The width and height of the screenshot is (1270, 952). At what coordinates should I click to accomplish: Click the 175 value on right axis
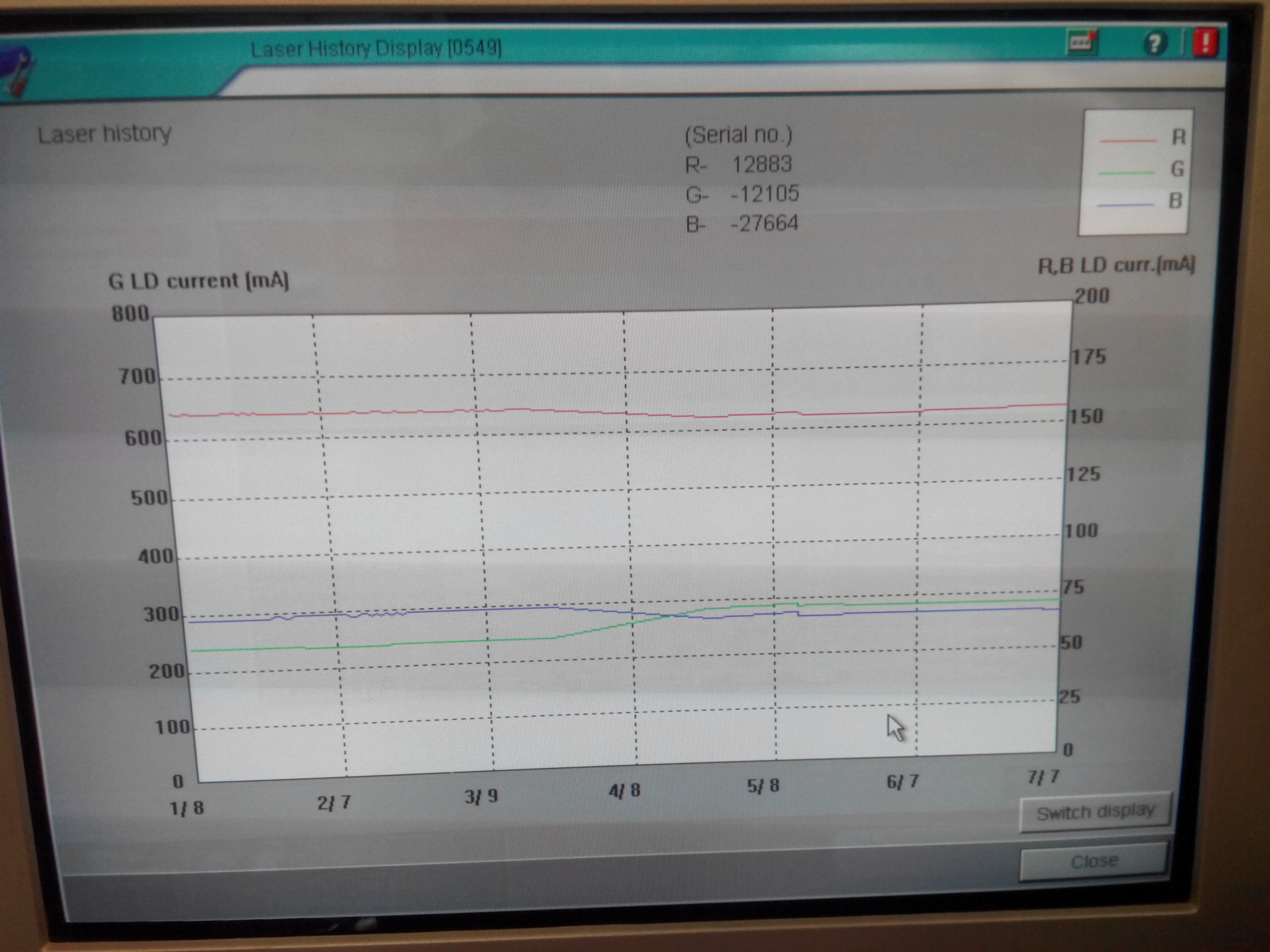coord(1089,356)
